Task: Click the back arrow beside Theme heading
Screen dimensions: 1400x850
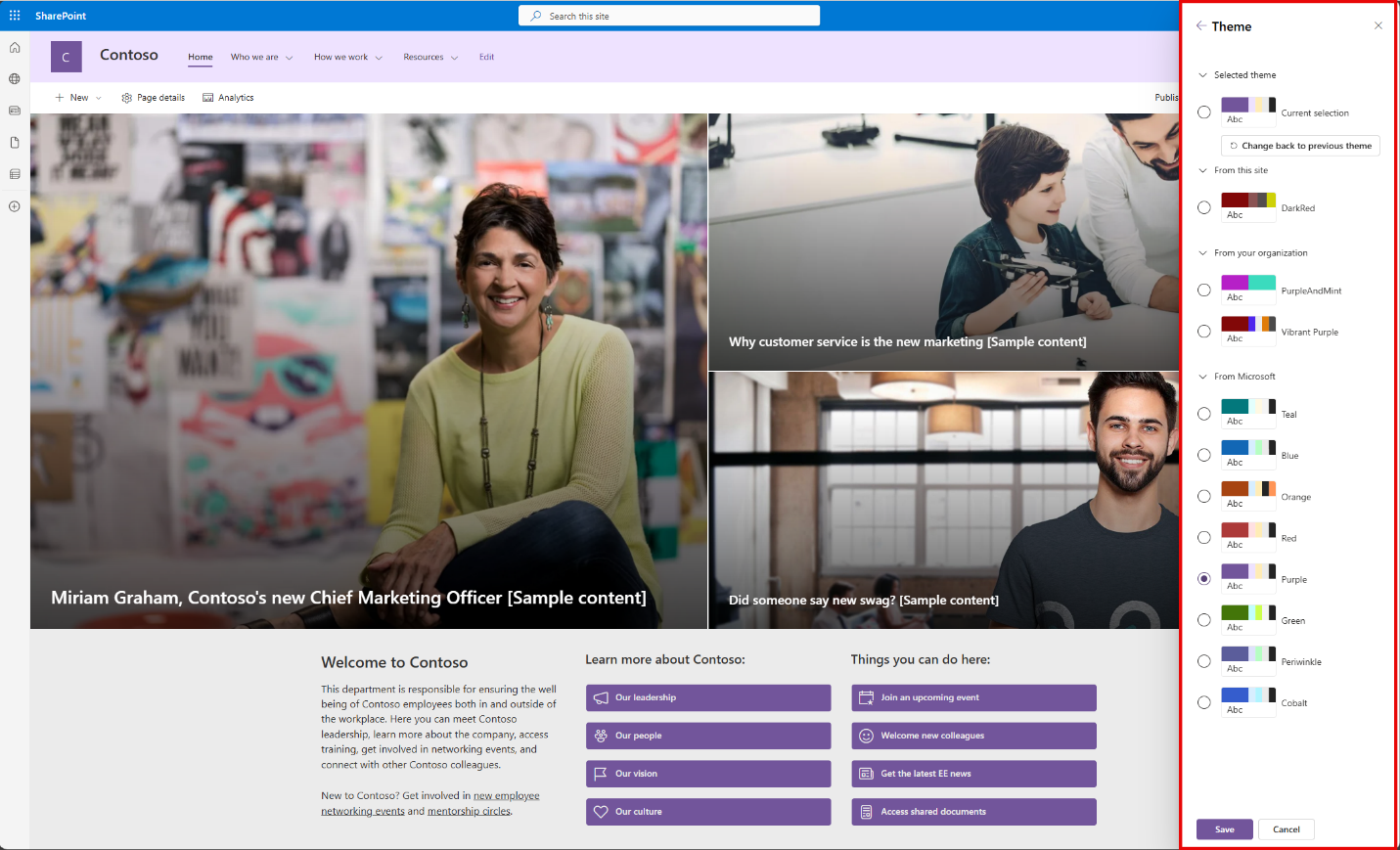Action: [1200, 26]
